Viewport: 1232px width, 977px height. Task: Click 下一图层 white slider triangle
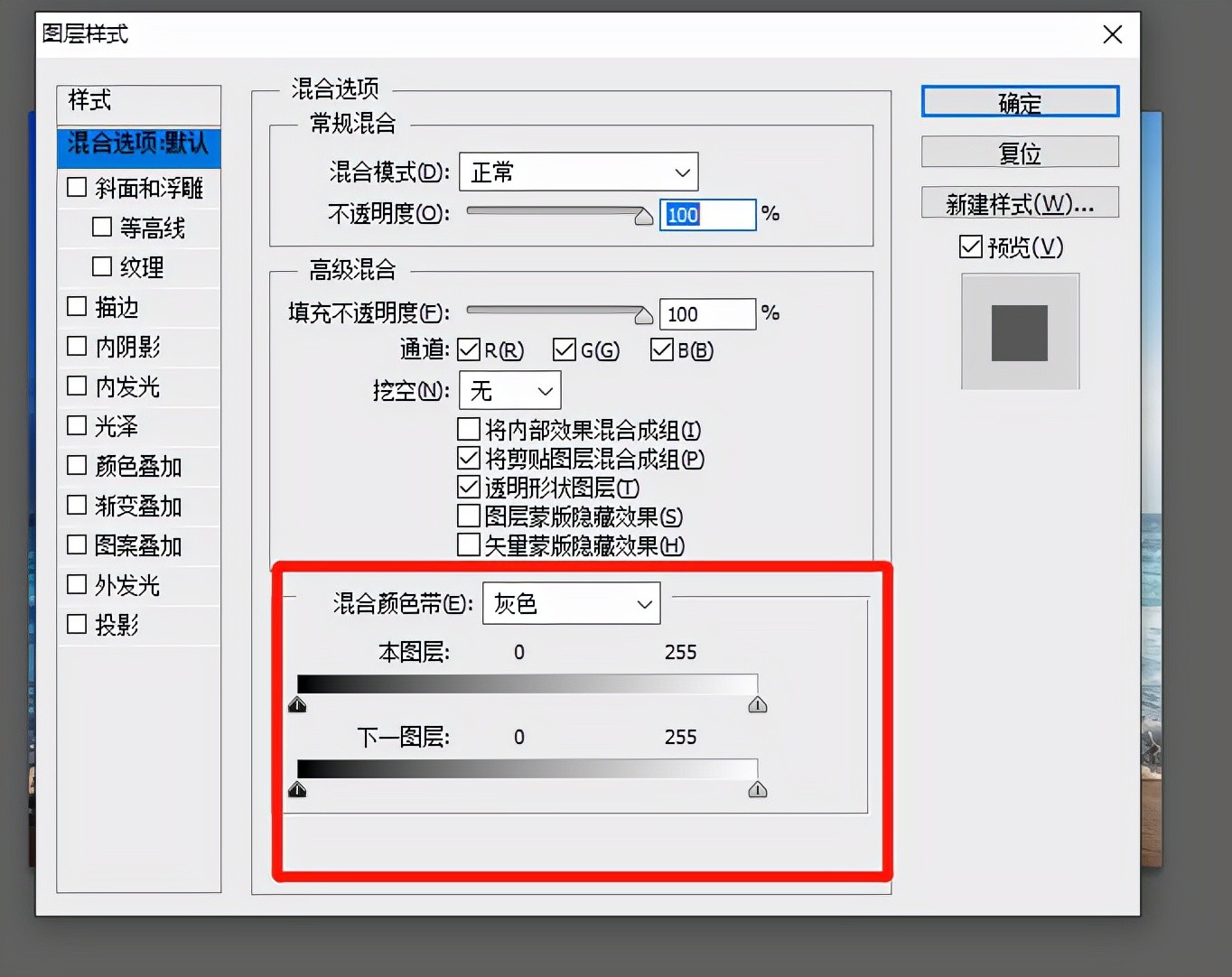click(x=757, y=790)
